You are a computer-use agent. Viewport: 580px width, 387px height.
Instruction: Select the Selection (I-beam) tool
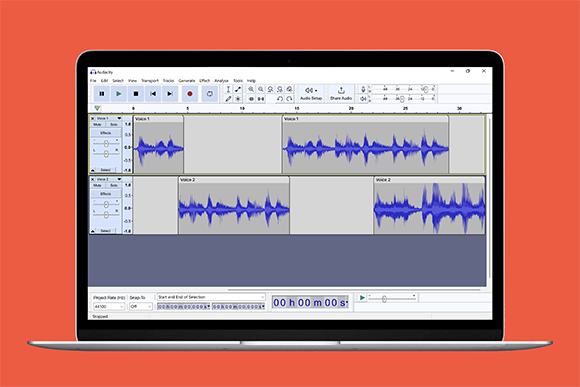coord(228,89)
